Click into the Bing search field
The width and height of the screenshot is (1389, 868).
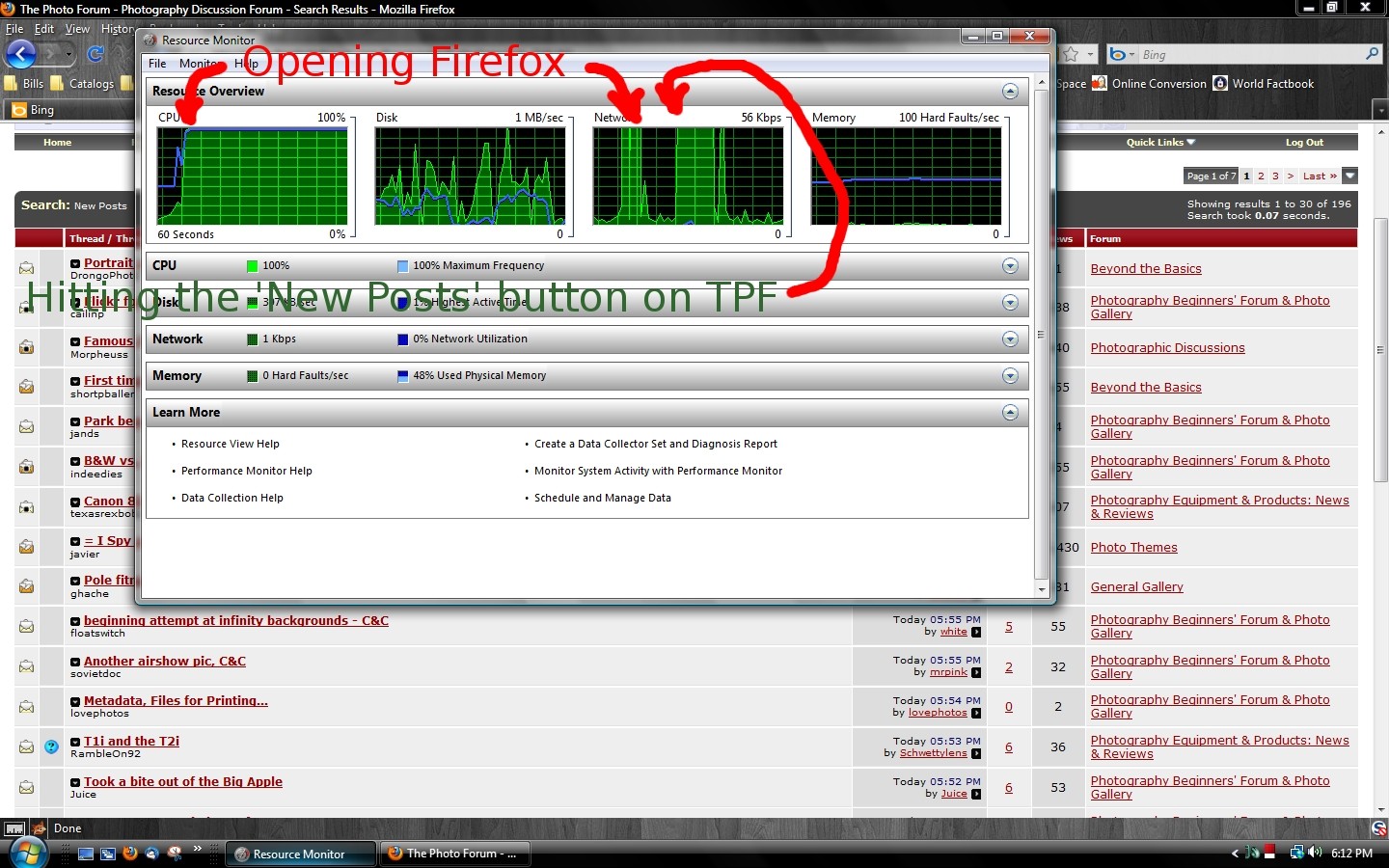click(x=1252, y=55)
